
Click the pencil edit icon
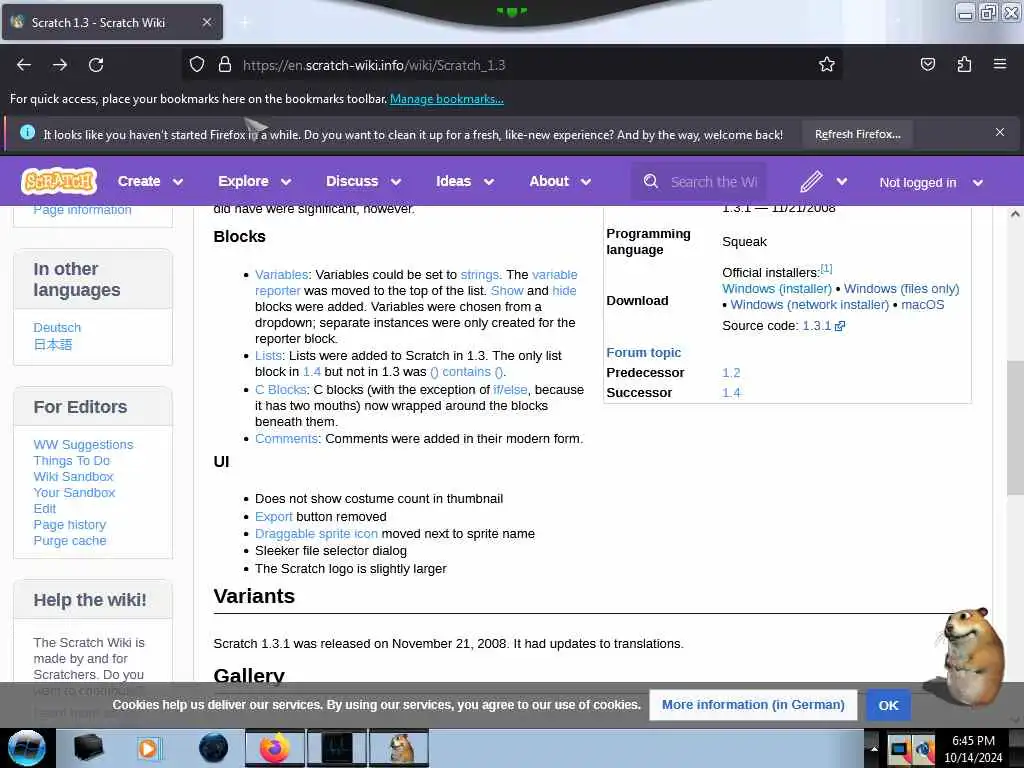(x=811, y=182)
